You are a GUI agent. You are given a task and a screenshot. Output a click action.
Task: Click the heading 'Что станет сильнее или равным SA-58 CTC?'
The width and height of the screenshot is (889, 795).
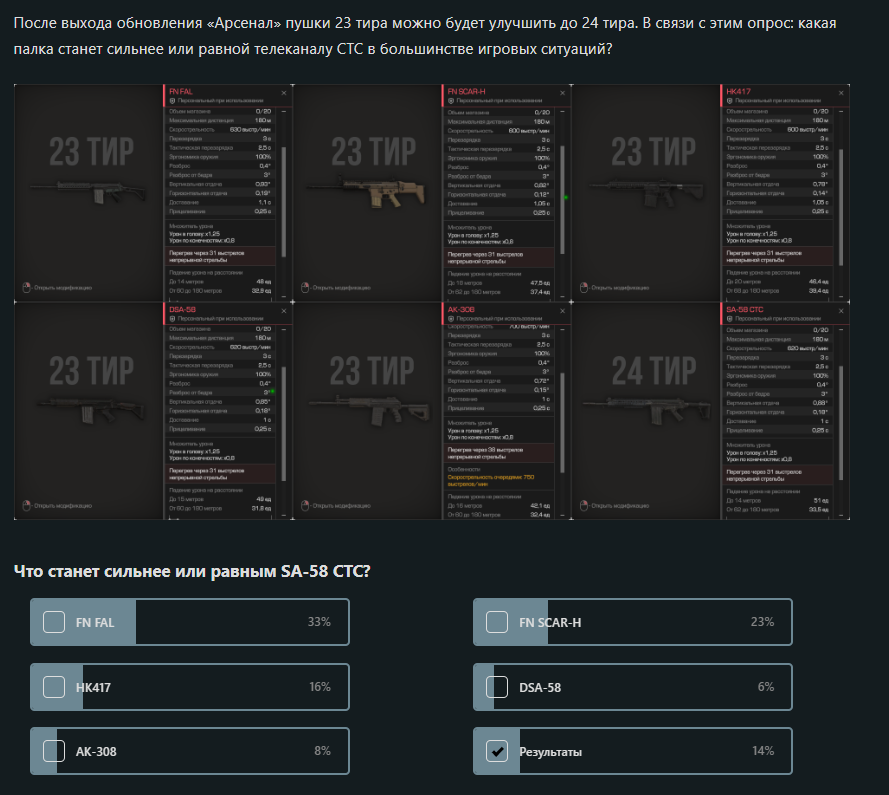coord(192,571)
